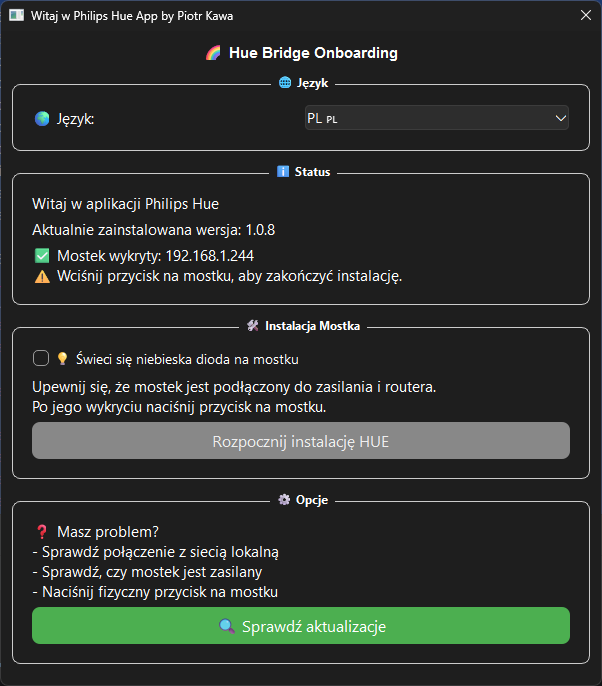Click the blue info icon beside Status

283,172
